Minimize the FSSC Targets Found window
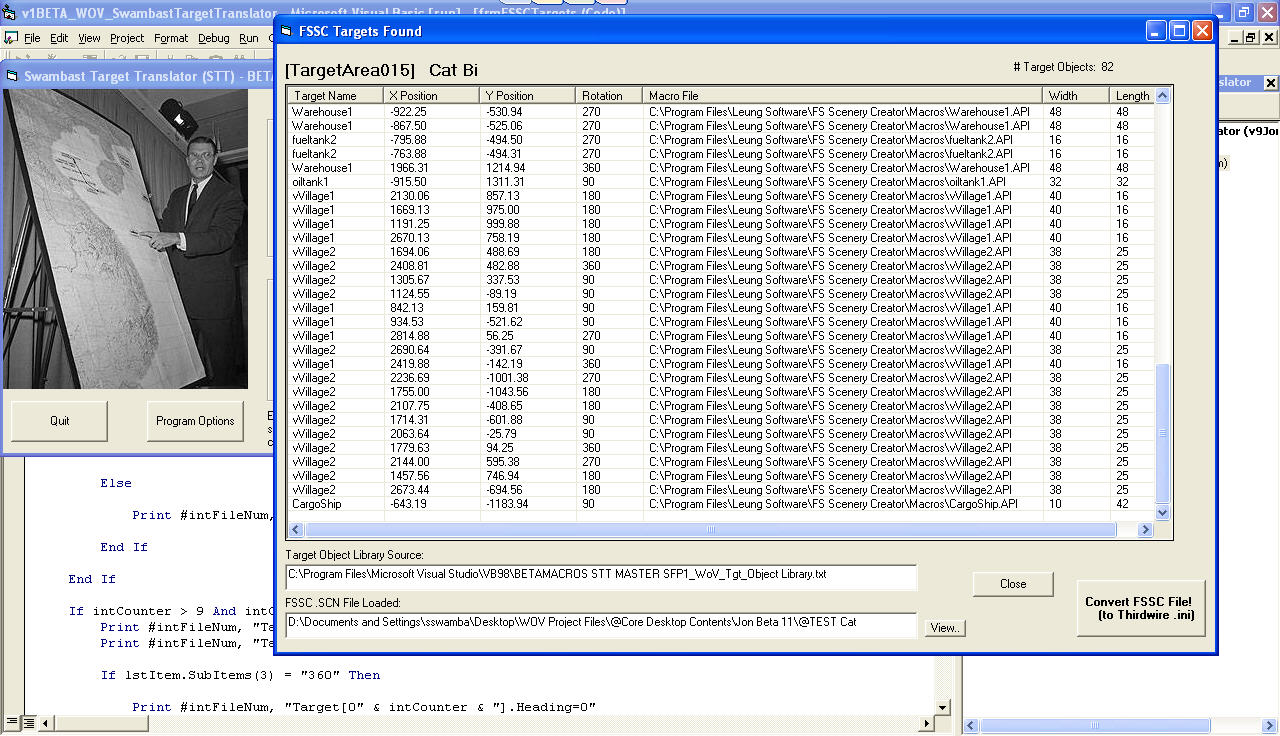1280x736 pixels. [x=1157, y=31]
